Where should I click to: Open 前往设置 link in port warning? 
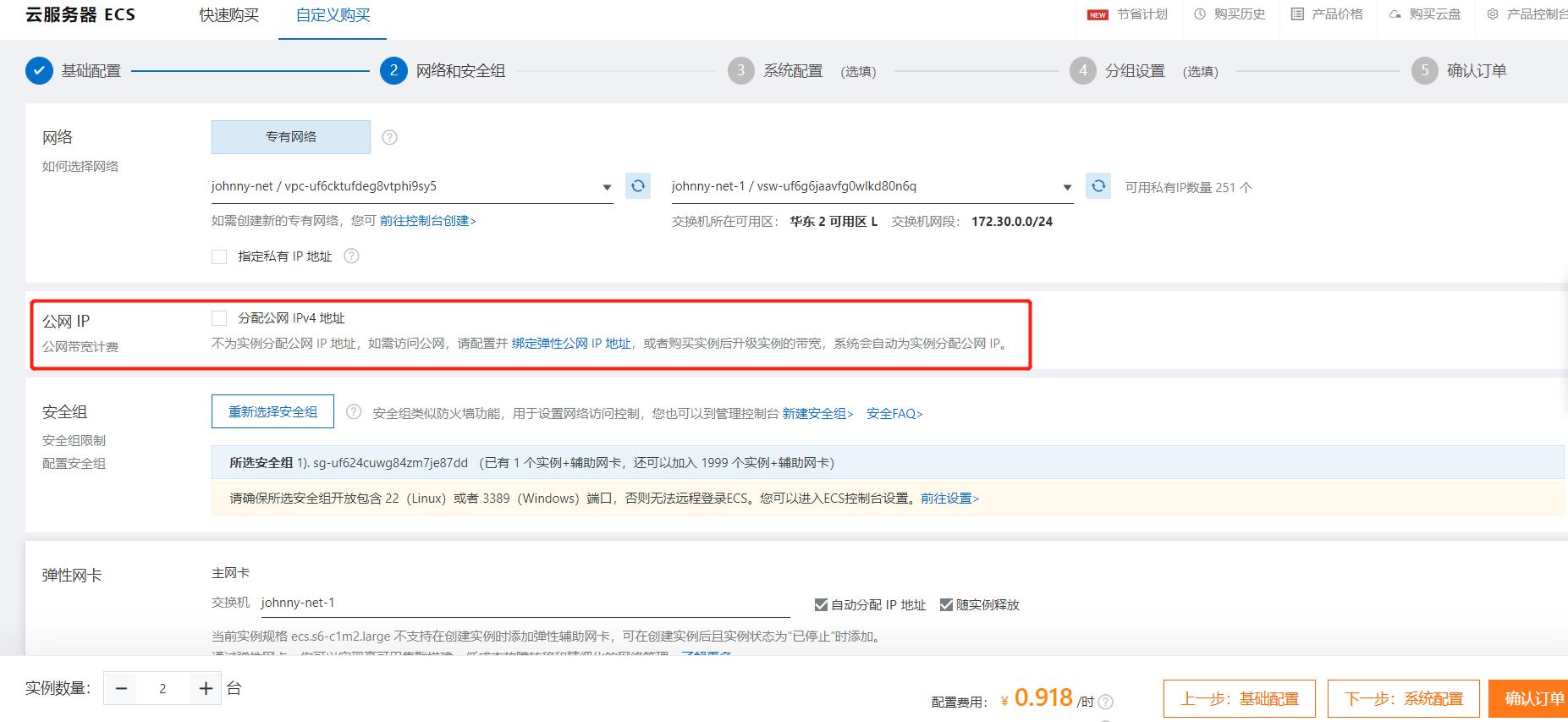pyautogui.click(x=949, y=499)
